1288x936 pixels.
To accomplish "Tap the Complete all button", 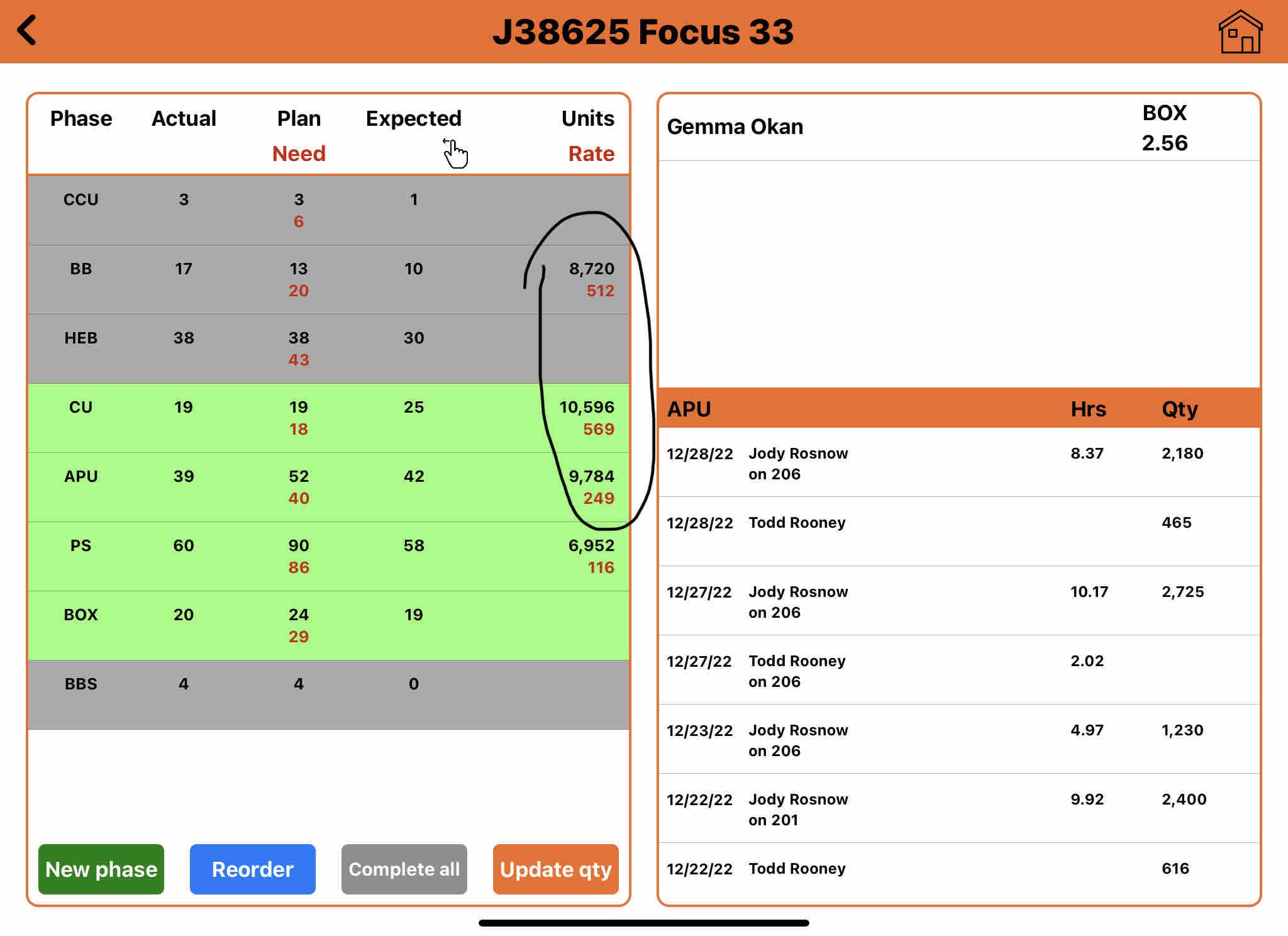I will click(x=404, y=869).
